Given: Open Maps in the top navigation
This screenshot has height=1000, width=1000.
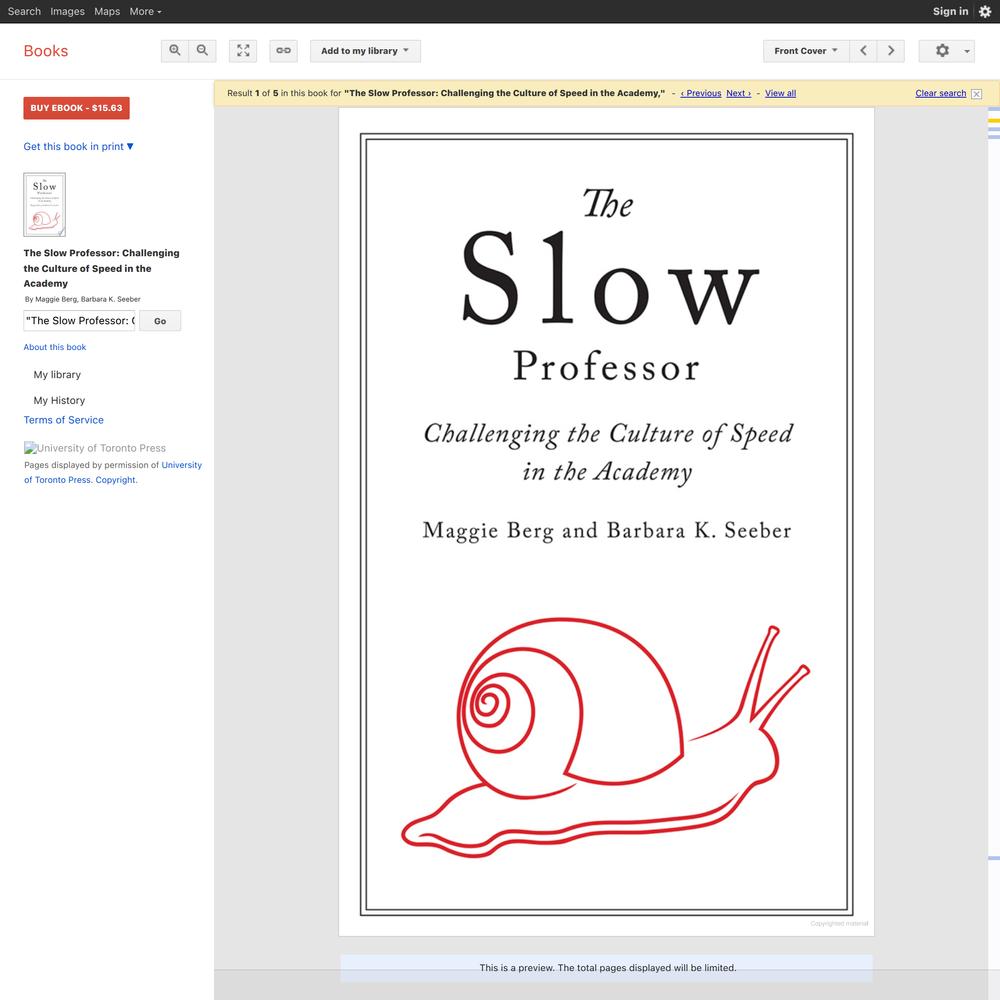Looking at the screenshot, I should tap(107, 11).
